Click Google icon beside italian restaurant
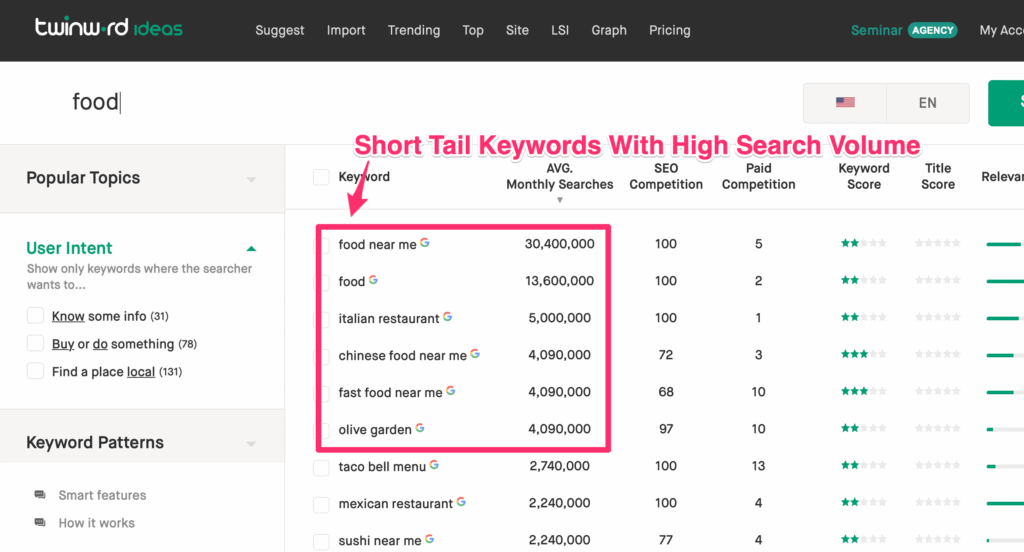 [x=447, y=317]
